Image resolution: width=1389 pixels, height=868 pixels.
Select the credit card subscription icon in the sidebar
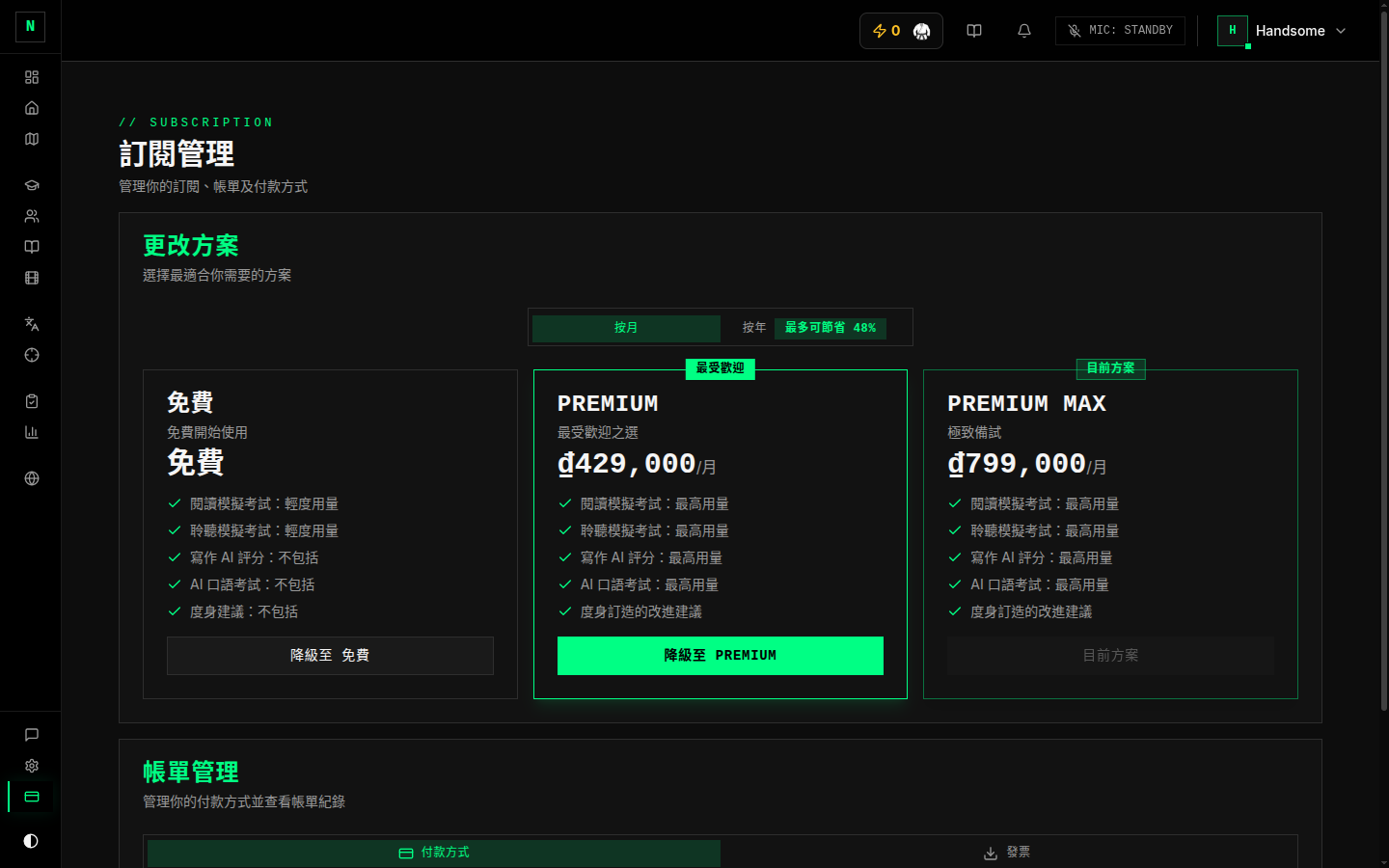tap(32, 797)
